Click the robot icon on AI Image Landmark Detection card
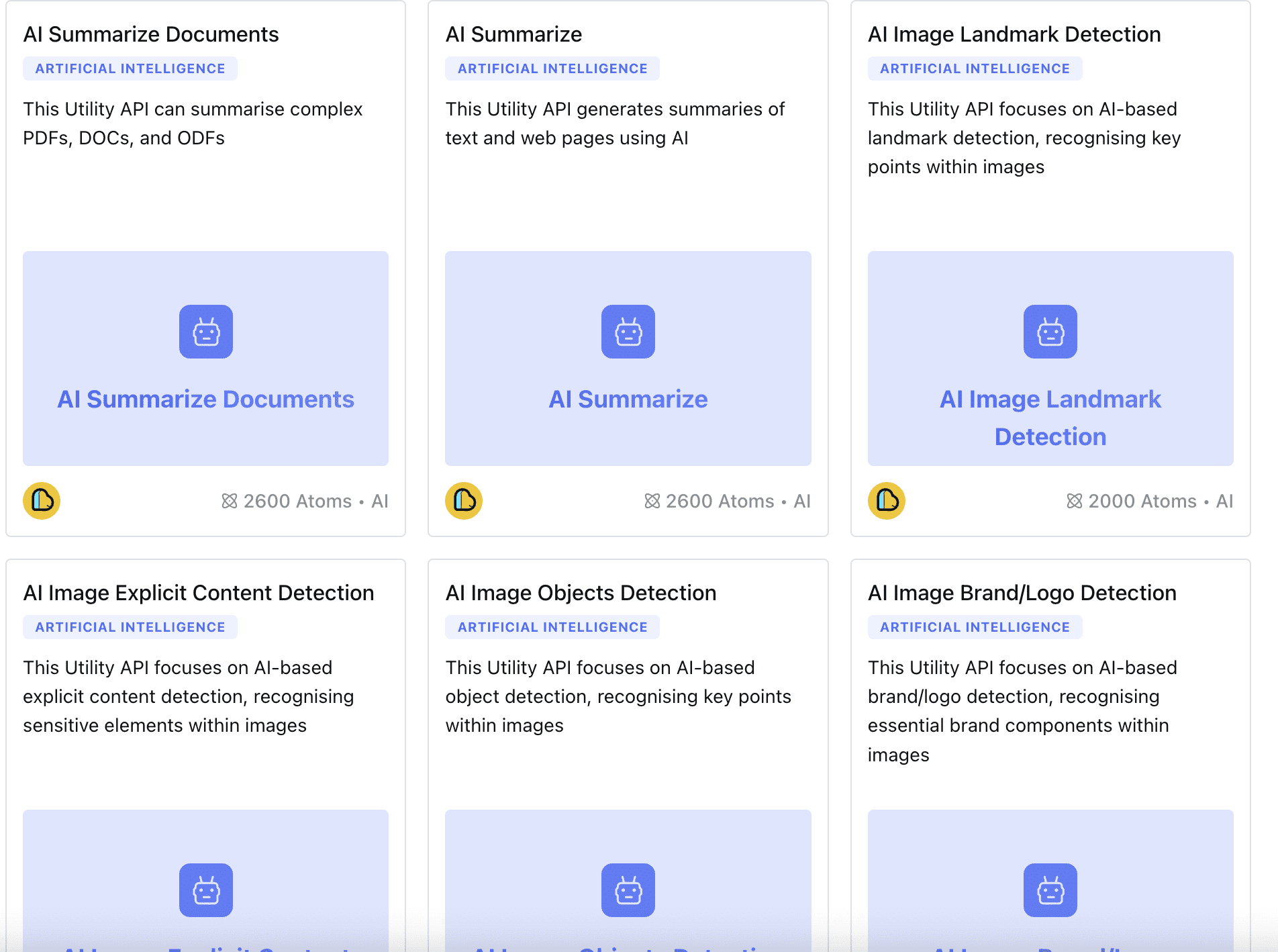The width and height of the screenshot is (1278, 952). pyautogui.click(x=1050, y=332)
